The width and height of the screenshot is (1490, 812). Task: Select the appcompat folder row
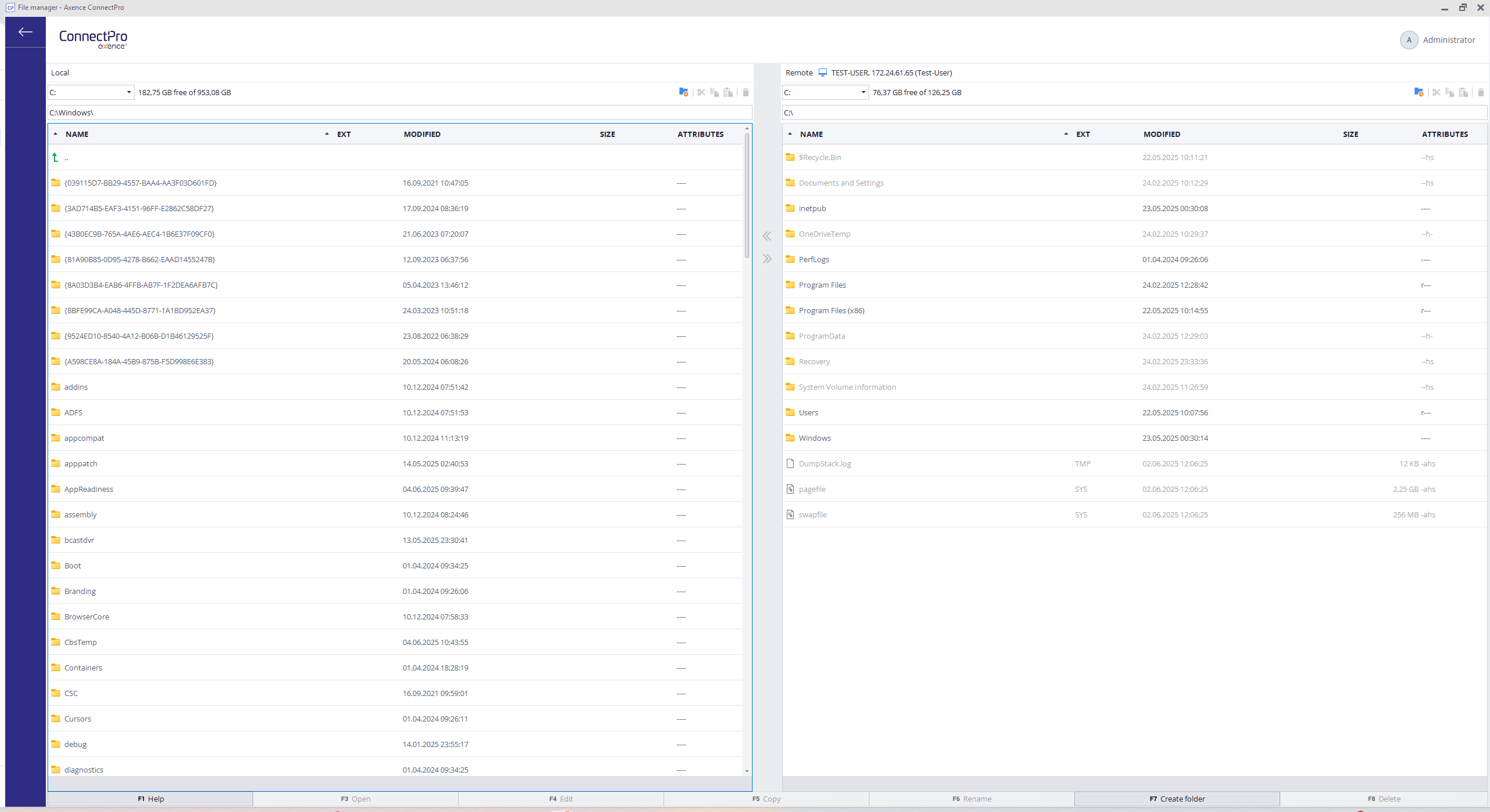[x=395, y=438]
